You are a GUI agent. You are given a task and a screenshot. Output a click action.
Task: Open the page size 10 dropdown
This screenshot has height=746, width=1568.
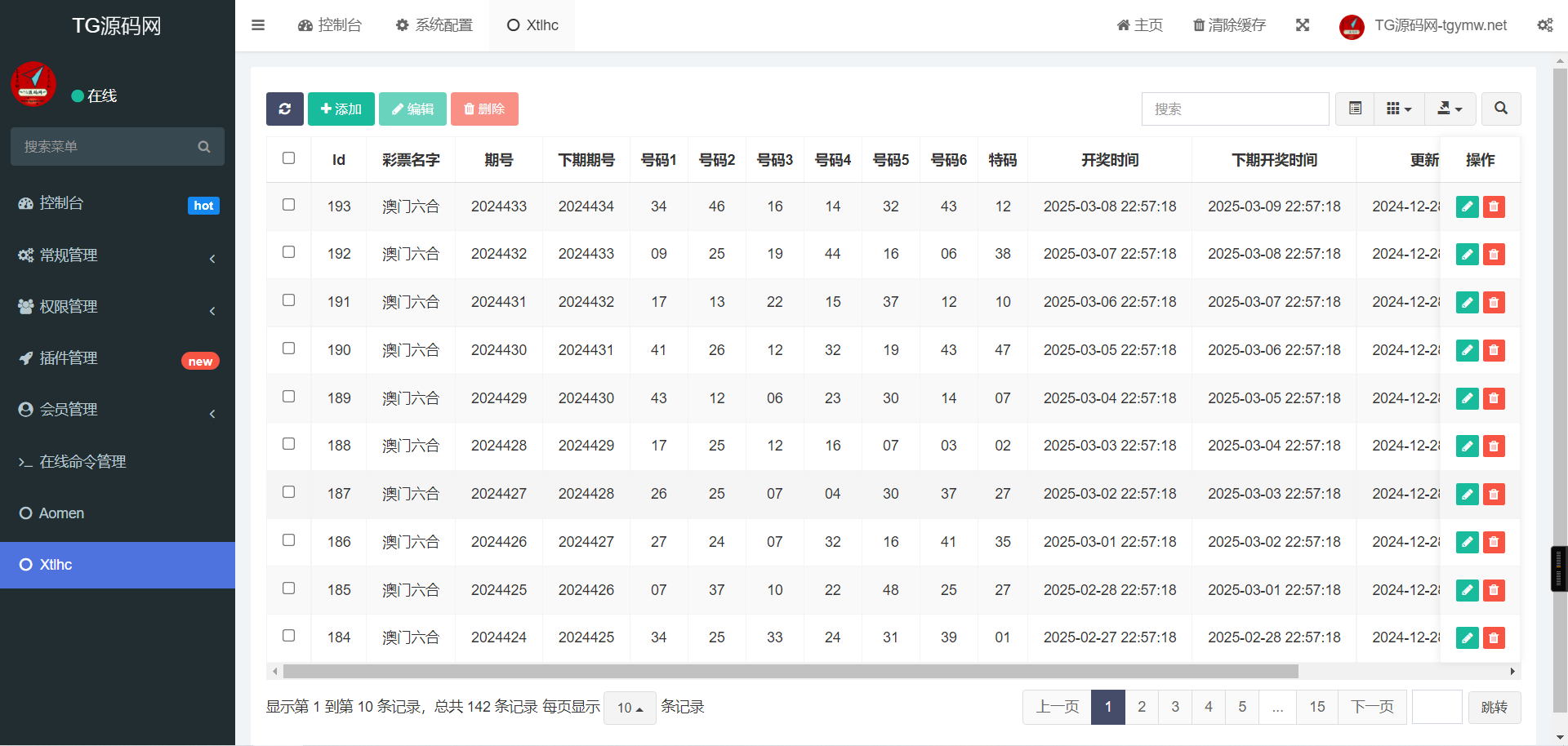(630, 708)
